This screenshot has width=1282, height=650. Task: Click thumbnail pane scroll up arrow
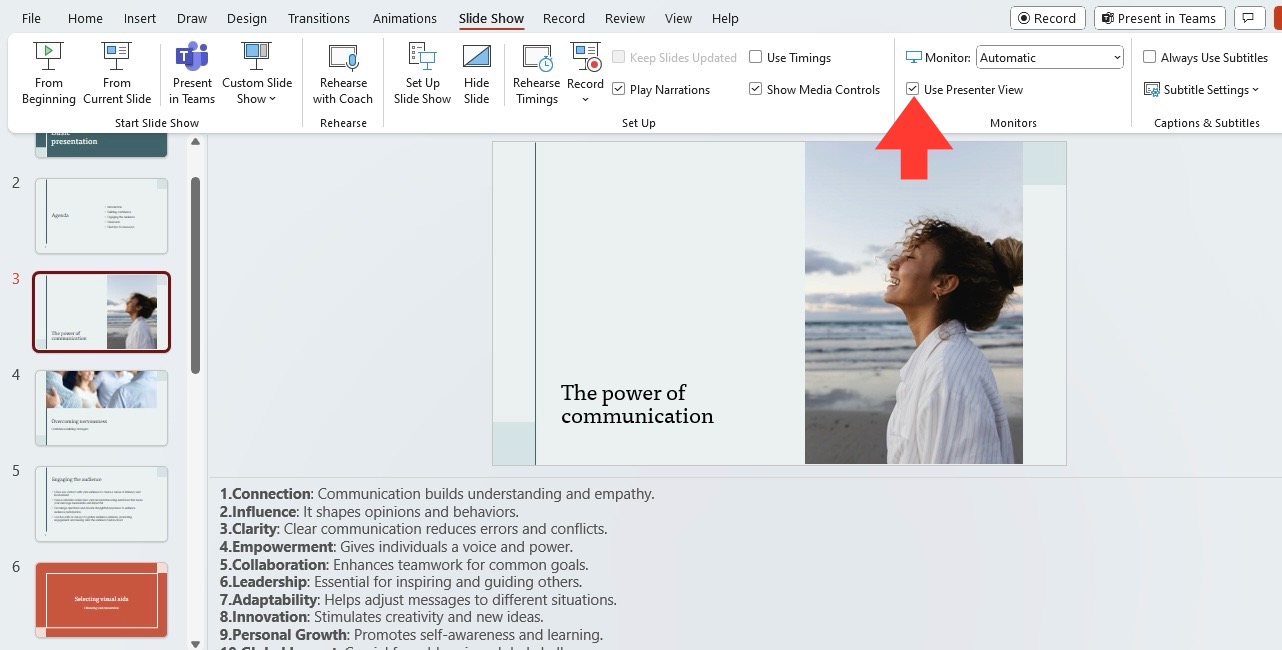[x=196, y=142]
